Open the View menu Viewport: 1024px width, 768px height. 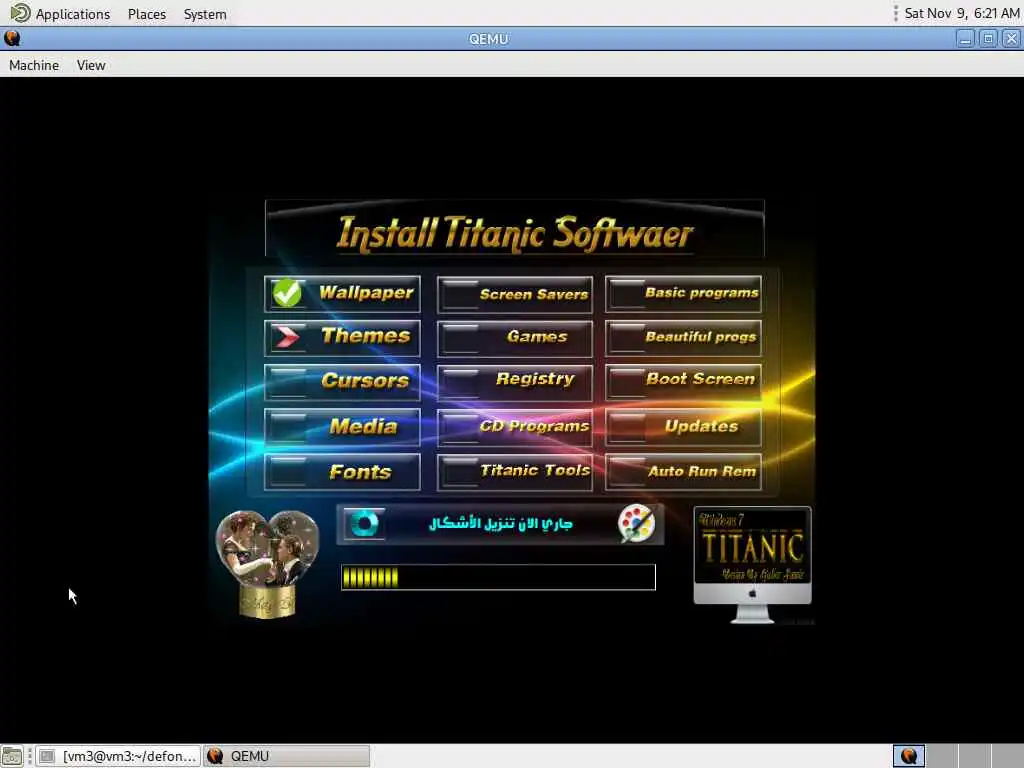coord(91,65)
